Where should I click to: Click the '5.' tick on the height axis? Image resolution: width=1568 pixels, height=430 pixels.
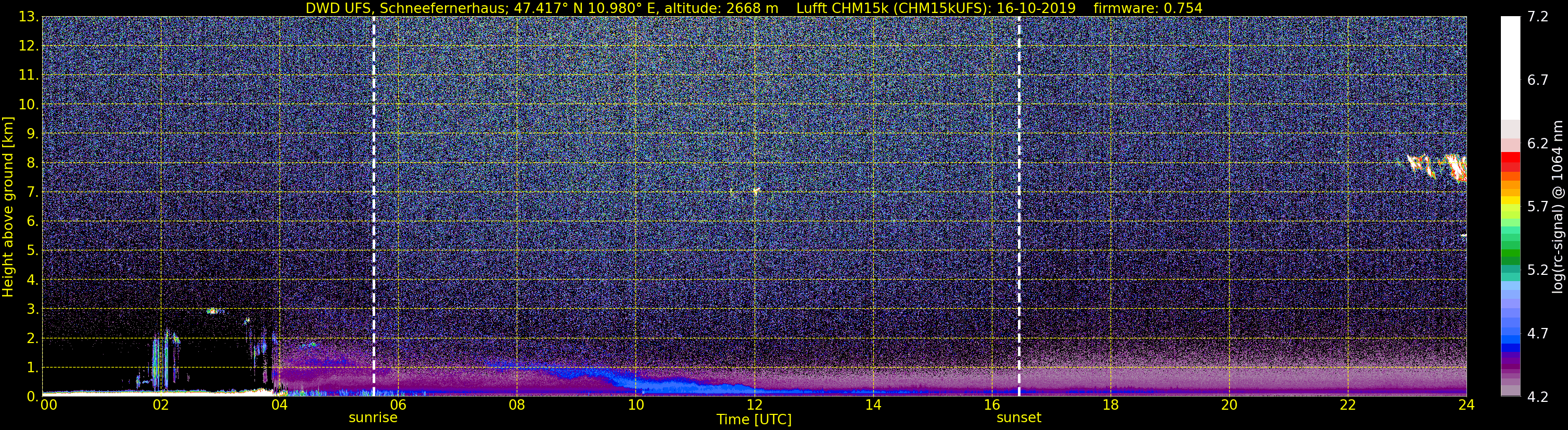(32, 251)
